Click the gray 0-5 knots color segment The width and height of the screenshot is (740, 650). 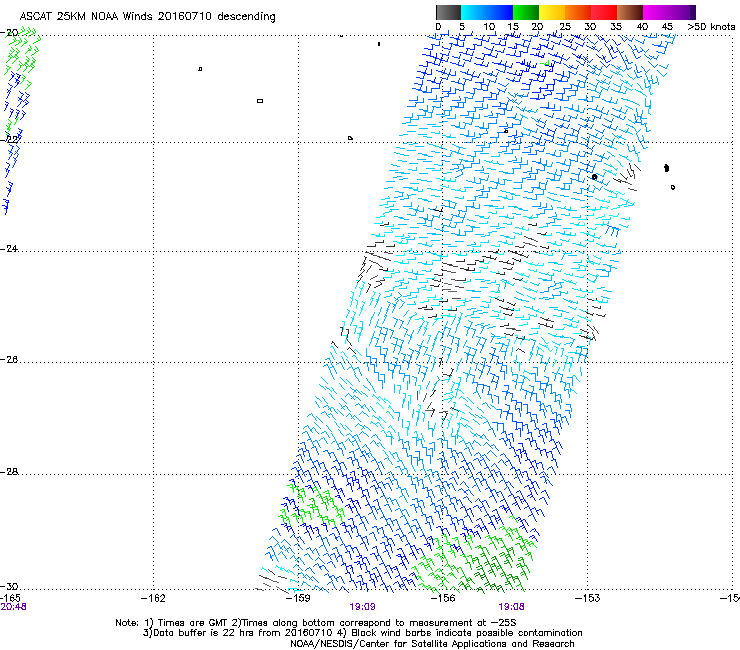point(448,12)
